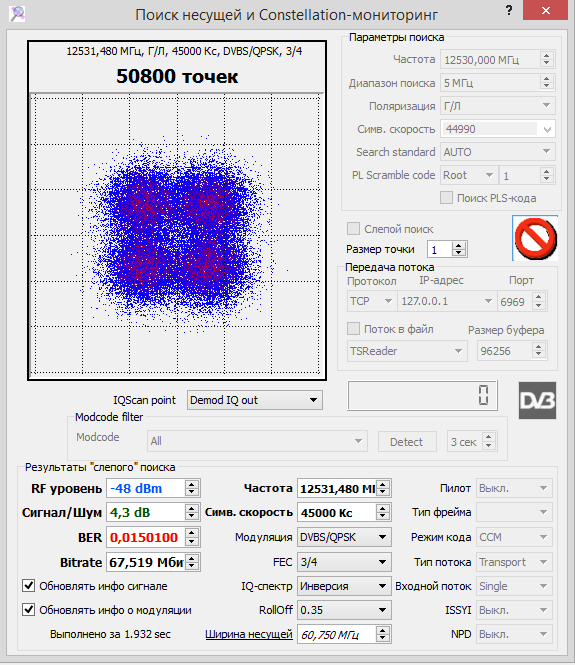Expand the Симв. скорость combo box
The height and width of the screenshot is (665, 575).
click(547, 129)
